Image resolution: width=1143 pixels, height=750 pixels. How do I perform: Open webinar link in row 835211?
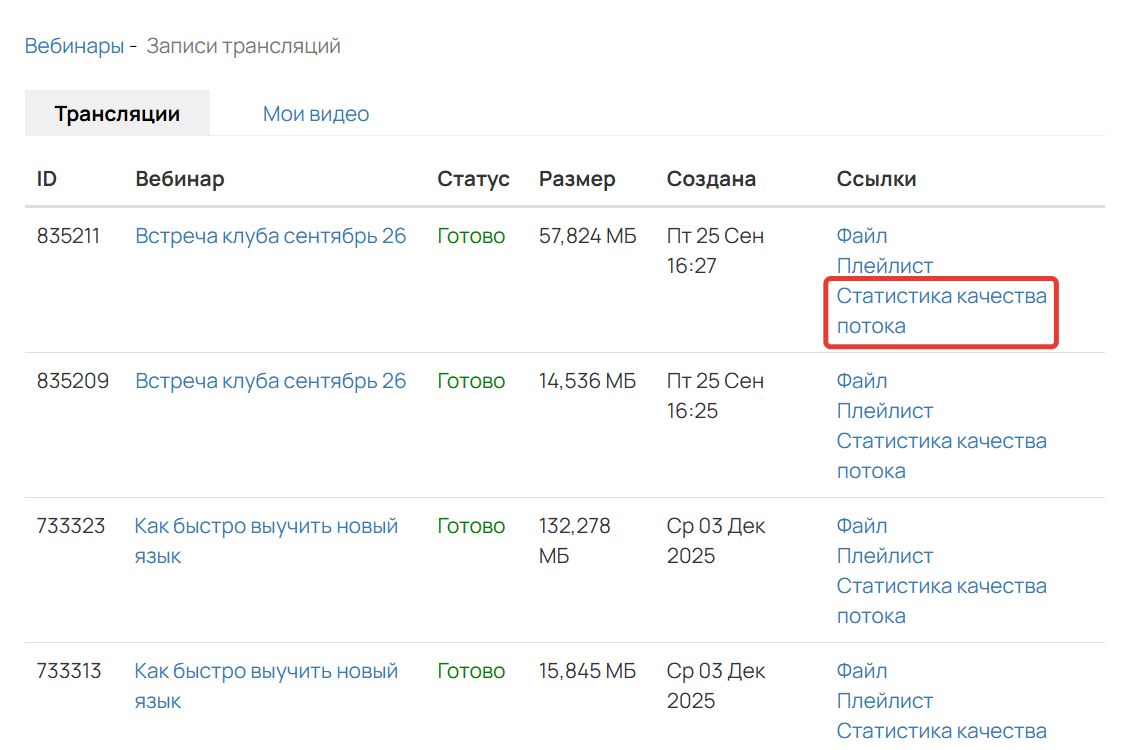tap(270, 236)
